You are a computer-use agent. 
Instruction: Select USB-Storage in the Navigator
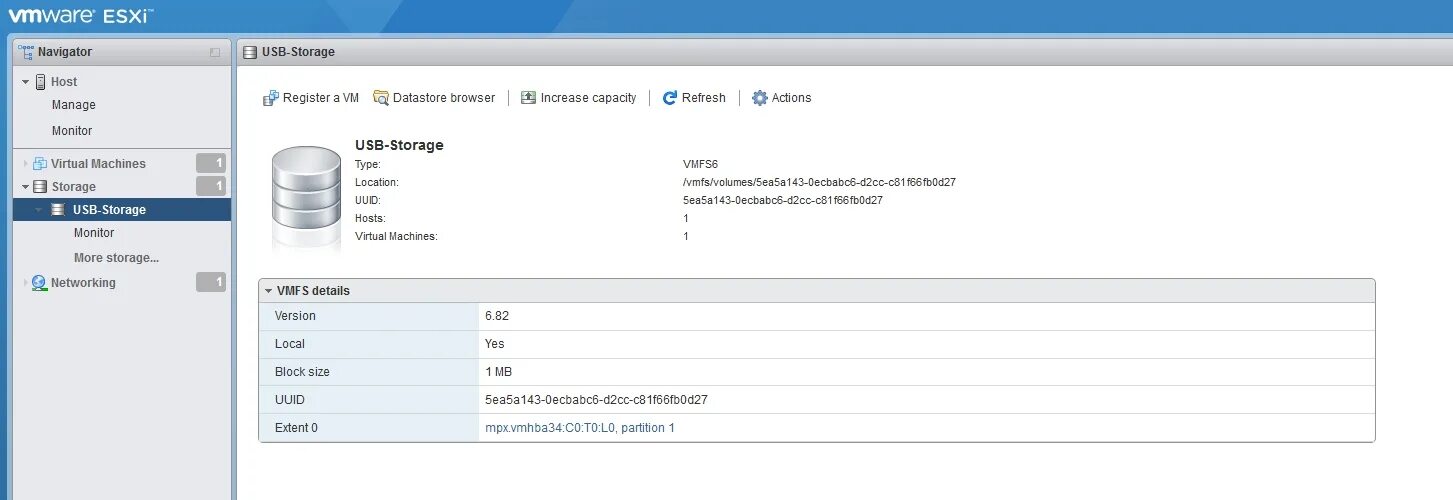(x=122, y=210)
